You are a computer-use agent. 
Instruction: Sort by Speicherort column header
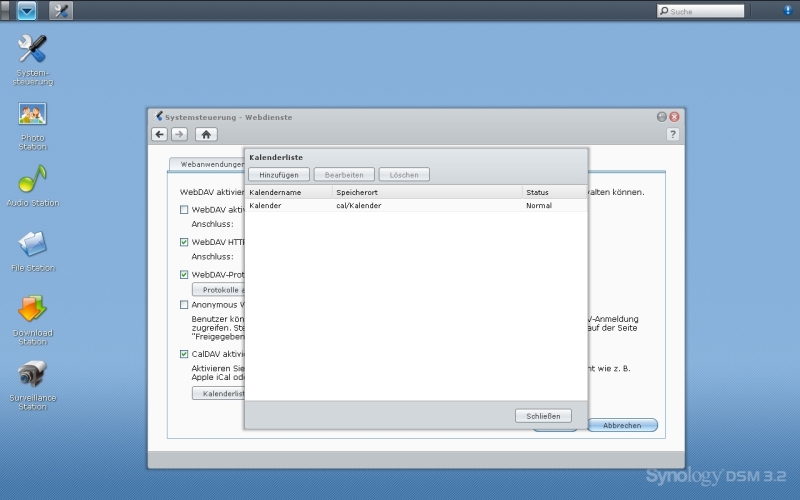pyautogui.click(x=427, y=192)
